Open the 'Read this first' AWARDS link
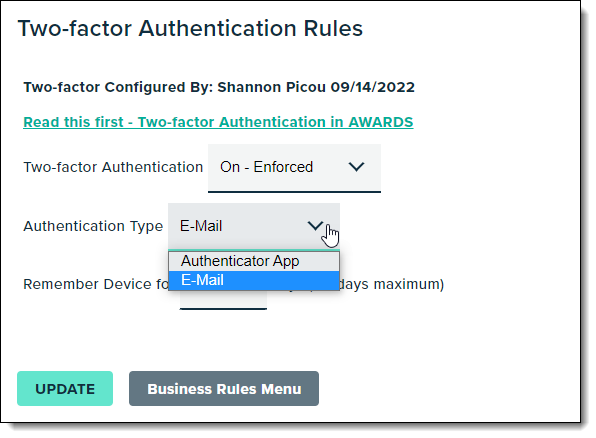The image size is (596, 438). pos(218,122)
